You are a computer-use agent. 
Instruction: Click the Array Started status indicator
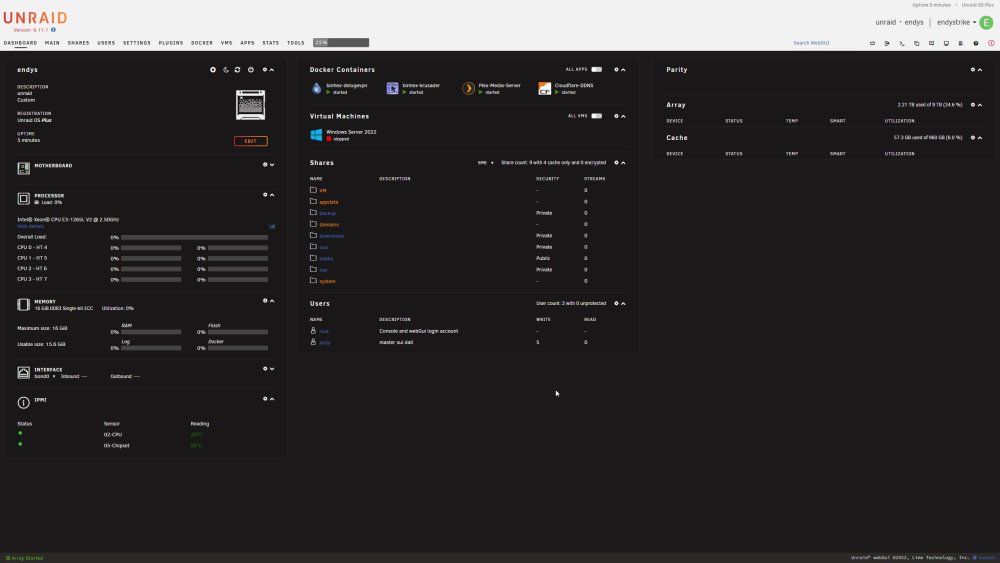click(24, 558)
